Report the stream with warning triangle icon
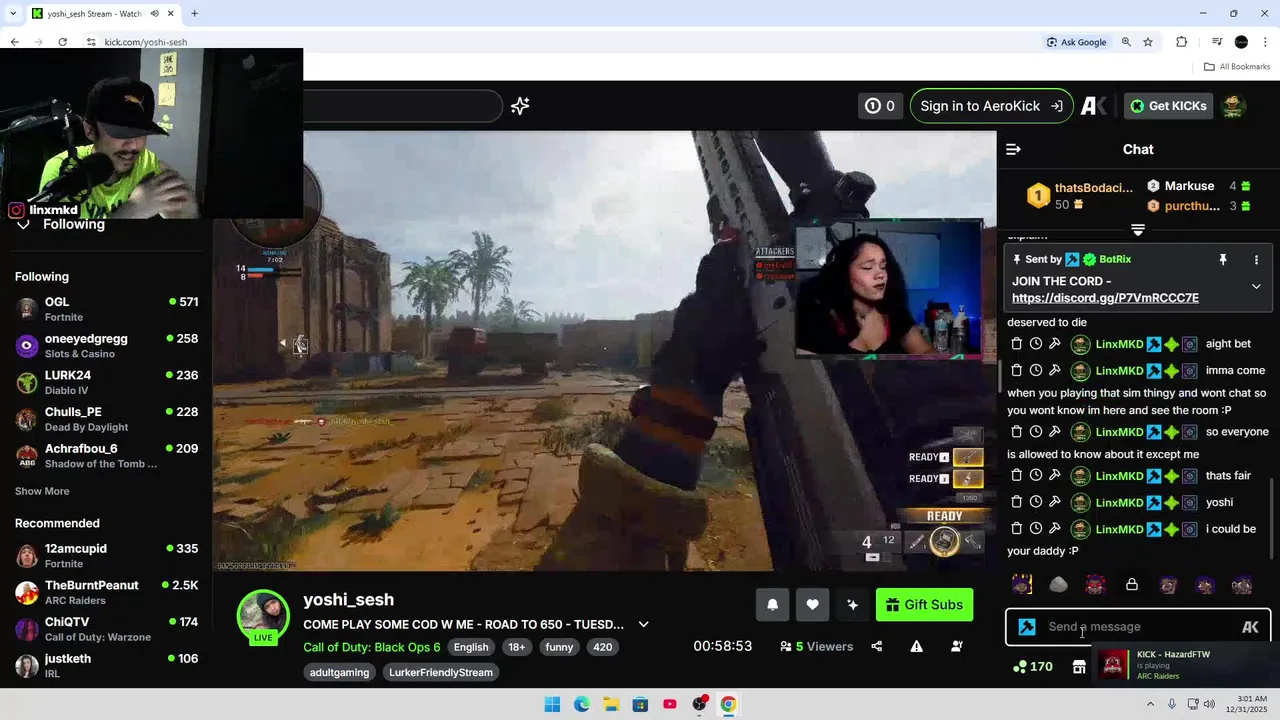The width and height of the screenshot is (1280, 720). (916, 646)
